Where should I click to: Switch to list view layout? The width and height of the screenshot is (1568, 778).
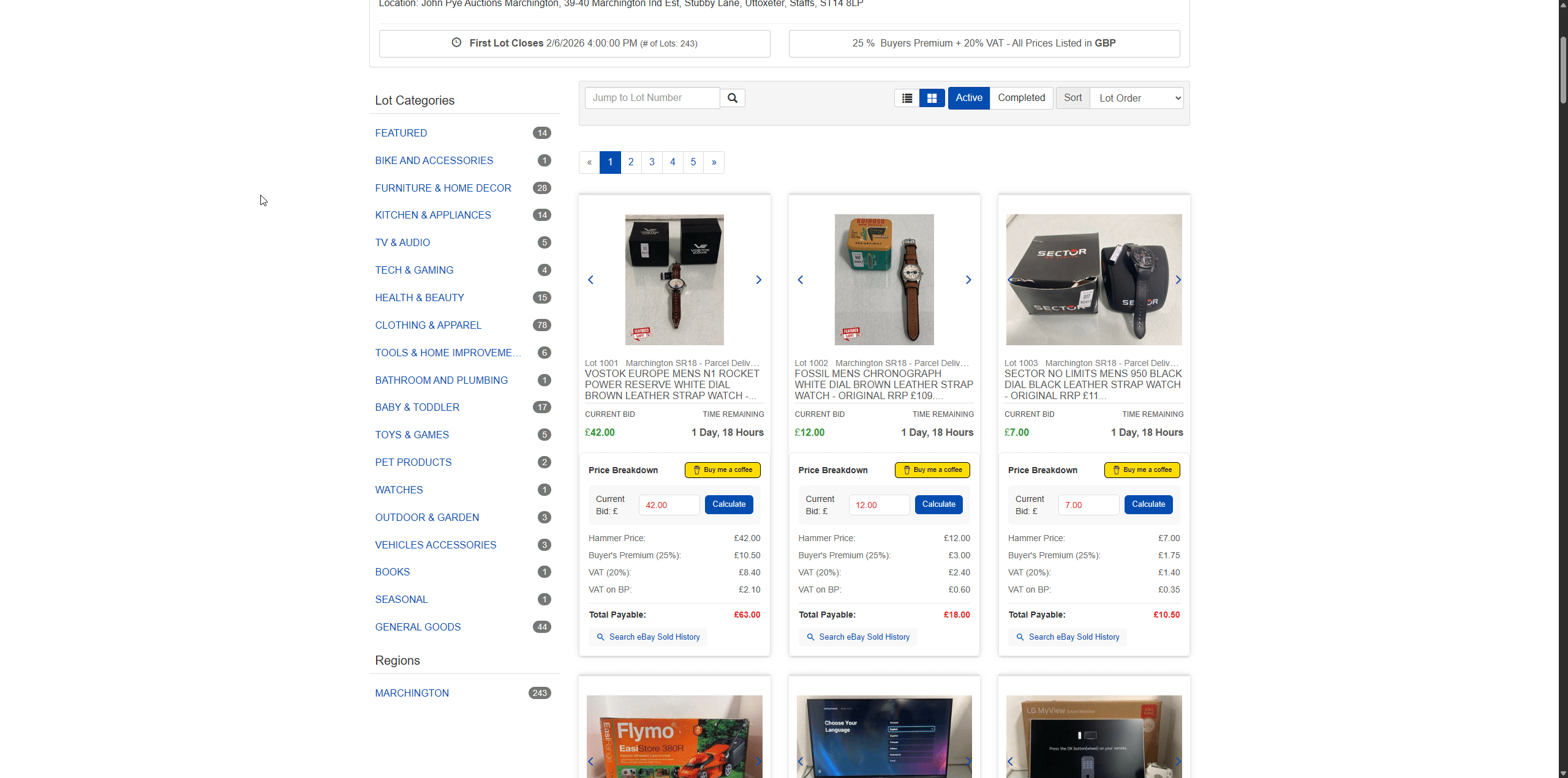[x=907, y=97]
